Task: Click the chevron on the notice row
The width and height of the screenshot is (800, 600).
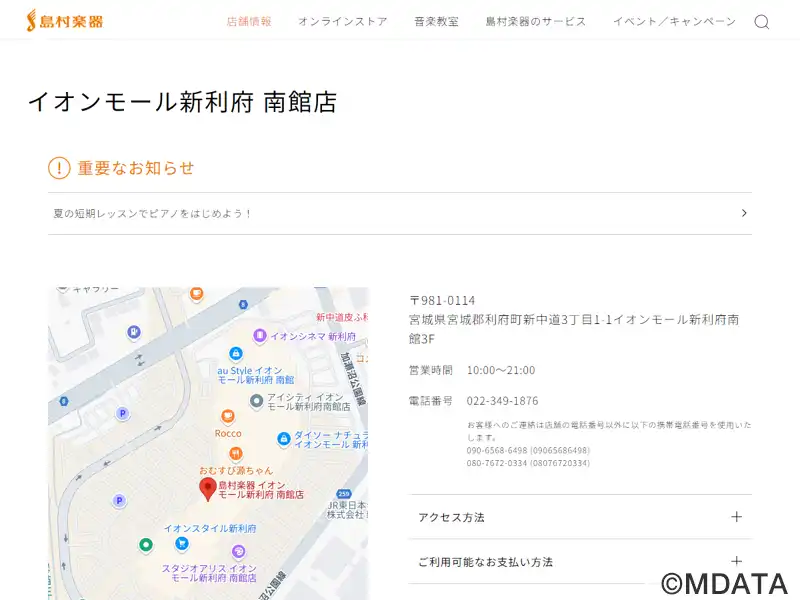Action: [744, 213]
